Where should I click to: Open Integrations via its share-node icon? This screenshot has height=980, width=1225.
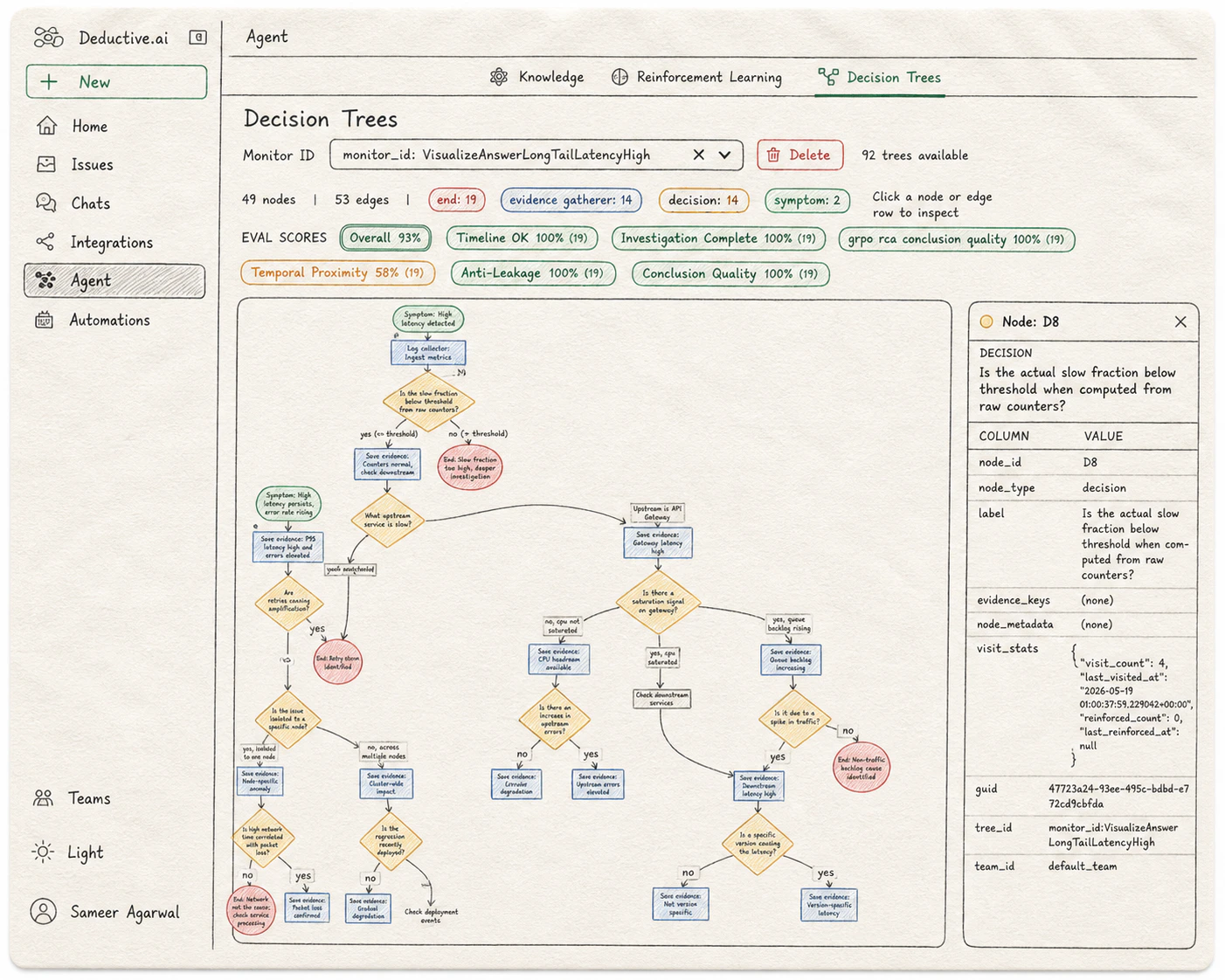click(x=45, y=242)
